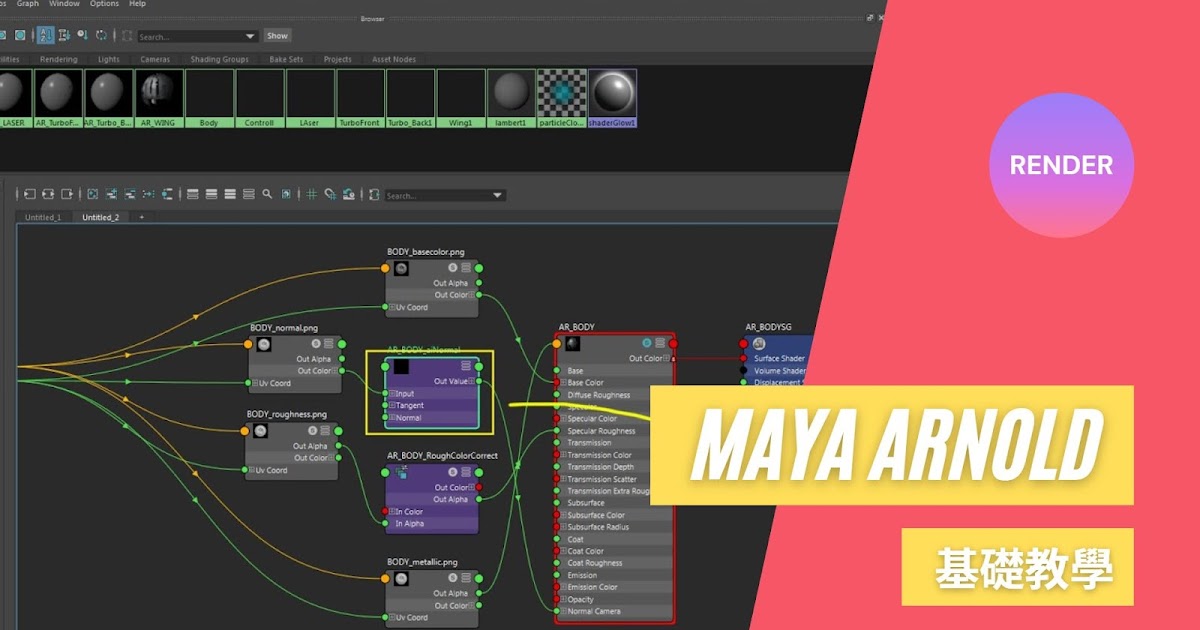The height and width of the screenshot is (630, 1200).
Task: Set nodes to custom view mode
Action: pos(249,194)
